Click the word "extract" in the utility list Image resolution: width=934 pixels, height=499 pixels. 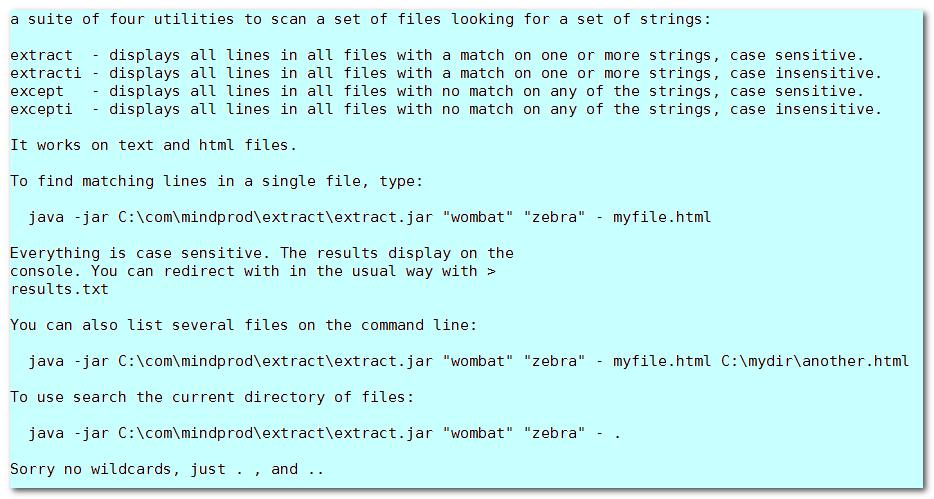[x=41, y=55]
